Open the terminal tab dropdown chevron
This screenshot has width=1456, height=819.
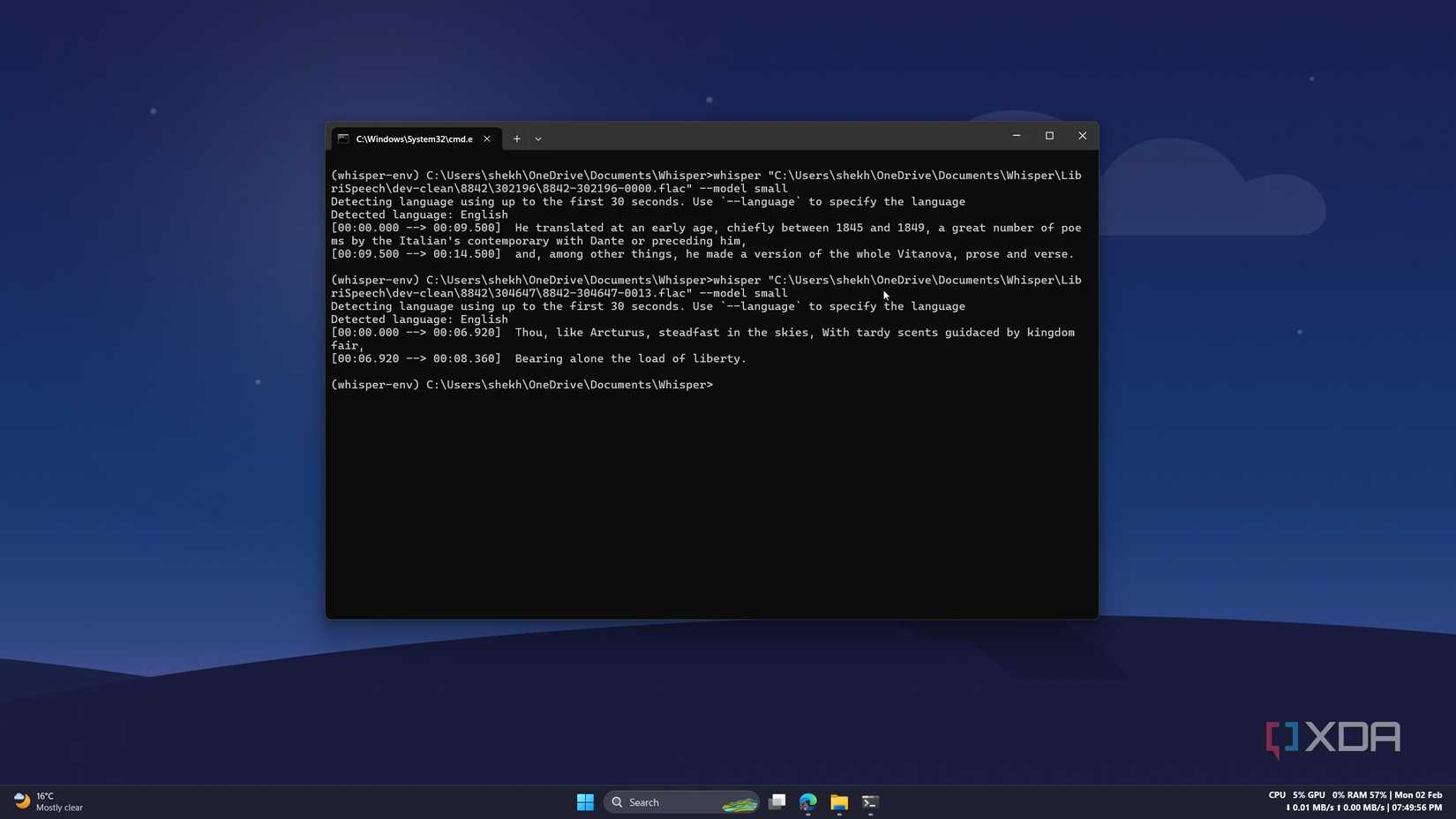point(538,139)
